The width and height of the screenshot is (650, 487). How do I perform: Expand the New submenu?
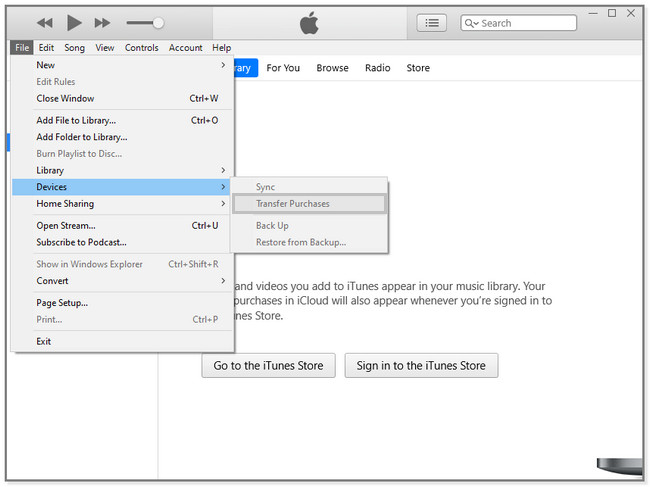(122, 65)
